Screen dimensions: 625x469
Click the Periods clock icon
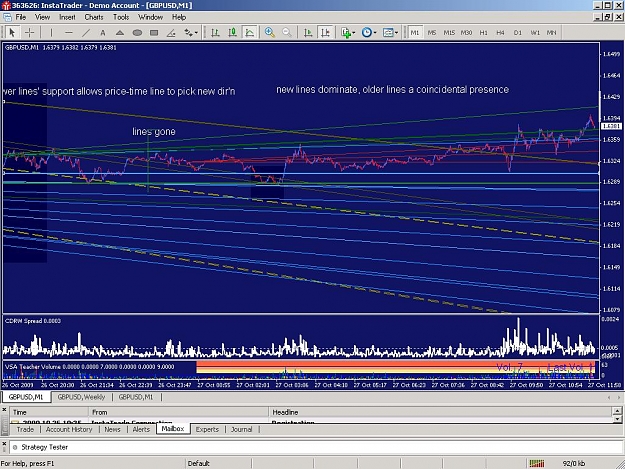366,32
